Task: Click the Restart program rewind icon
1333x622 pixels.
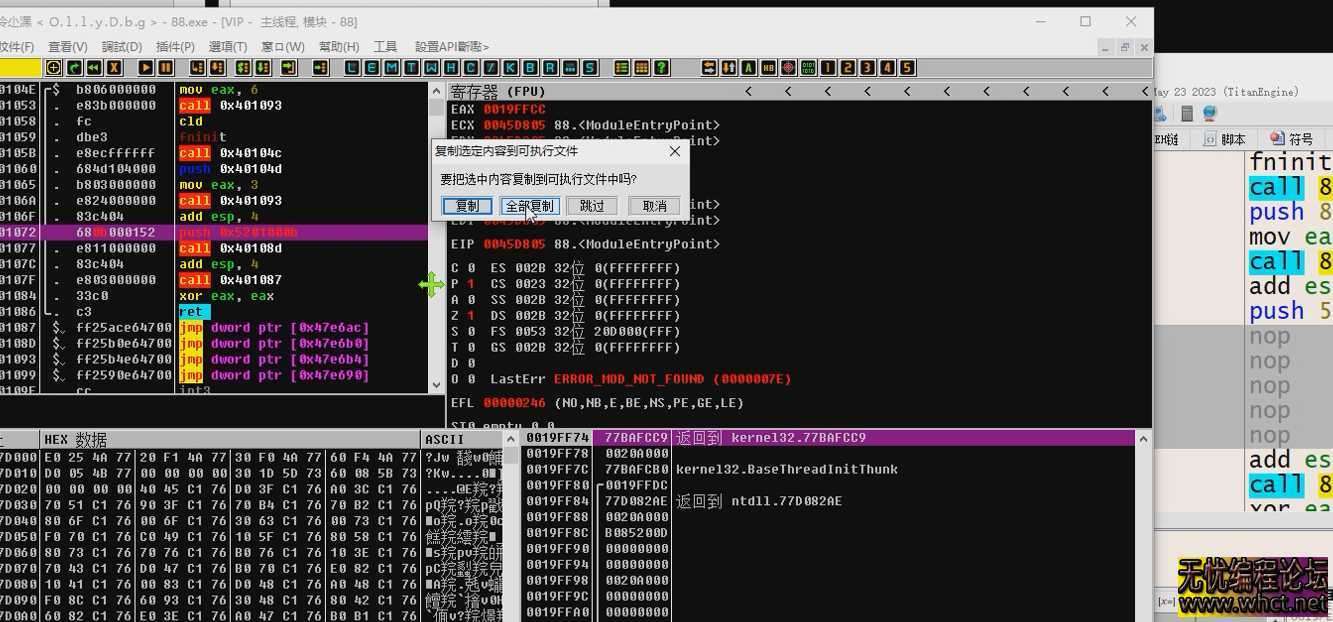Action: [93, 68]
